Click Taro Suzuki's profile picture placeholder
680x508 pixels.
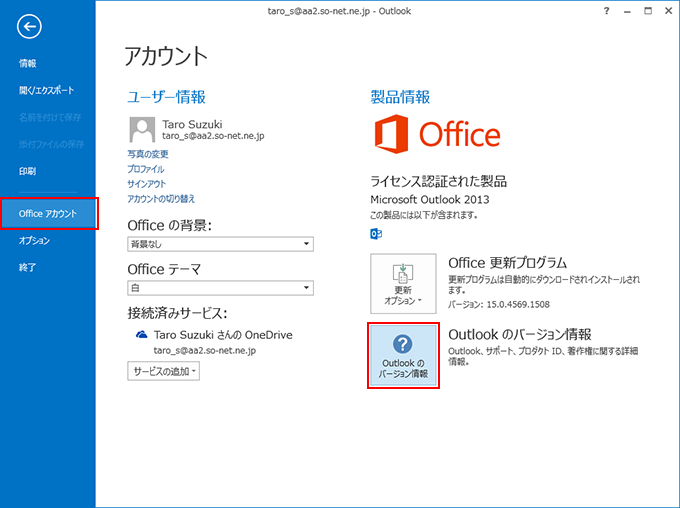tap(143, 130)
